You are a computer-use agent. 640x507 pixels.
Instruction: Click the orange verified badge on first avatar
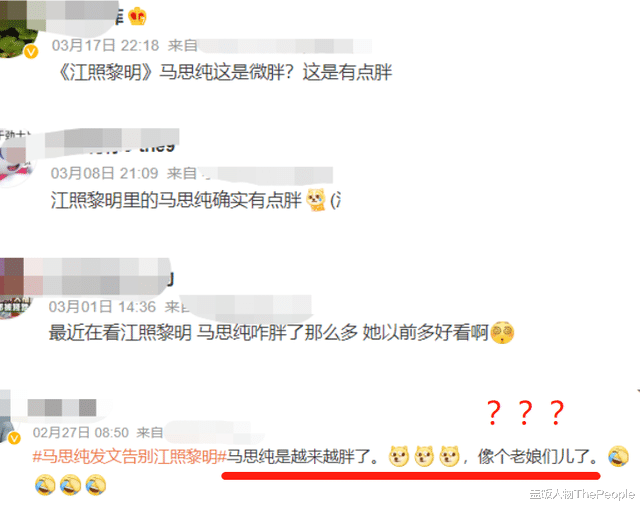(x=31, y=52)
